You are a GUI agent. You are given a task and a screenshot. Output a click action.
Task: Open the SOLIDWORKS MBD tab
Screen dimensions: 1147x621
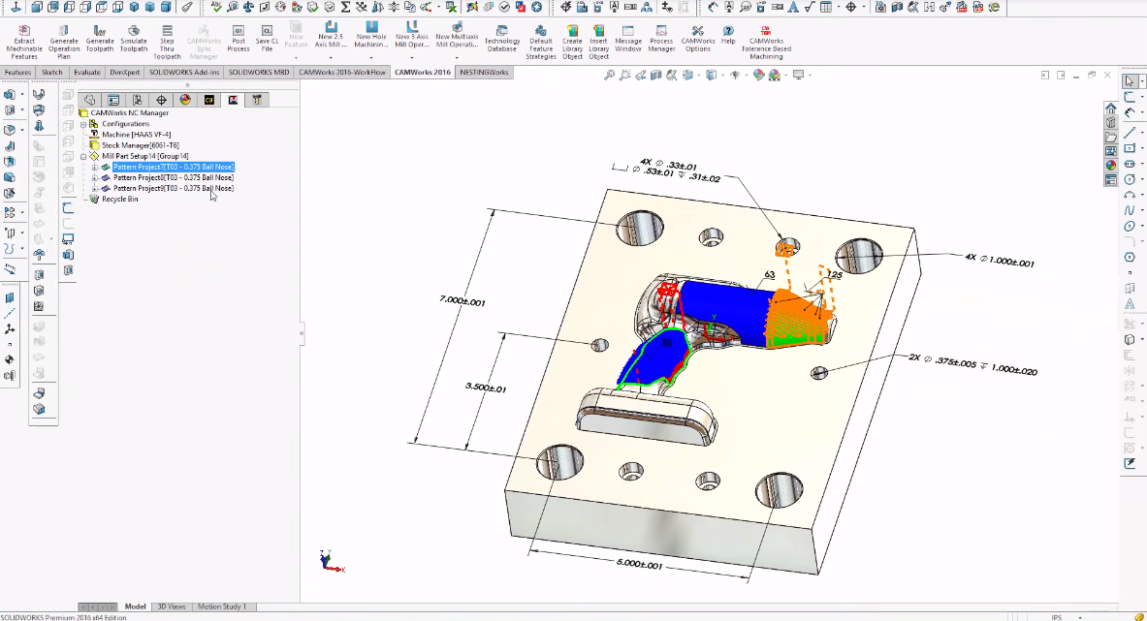(259, 72)
